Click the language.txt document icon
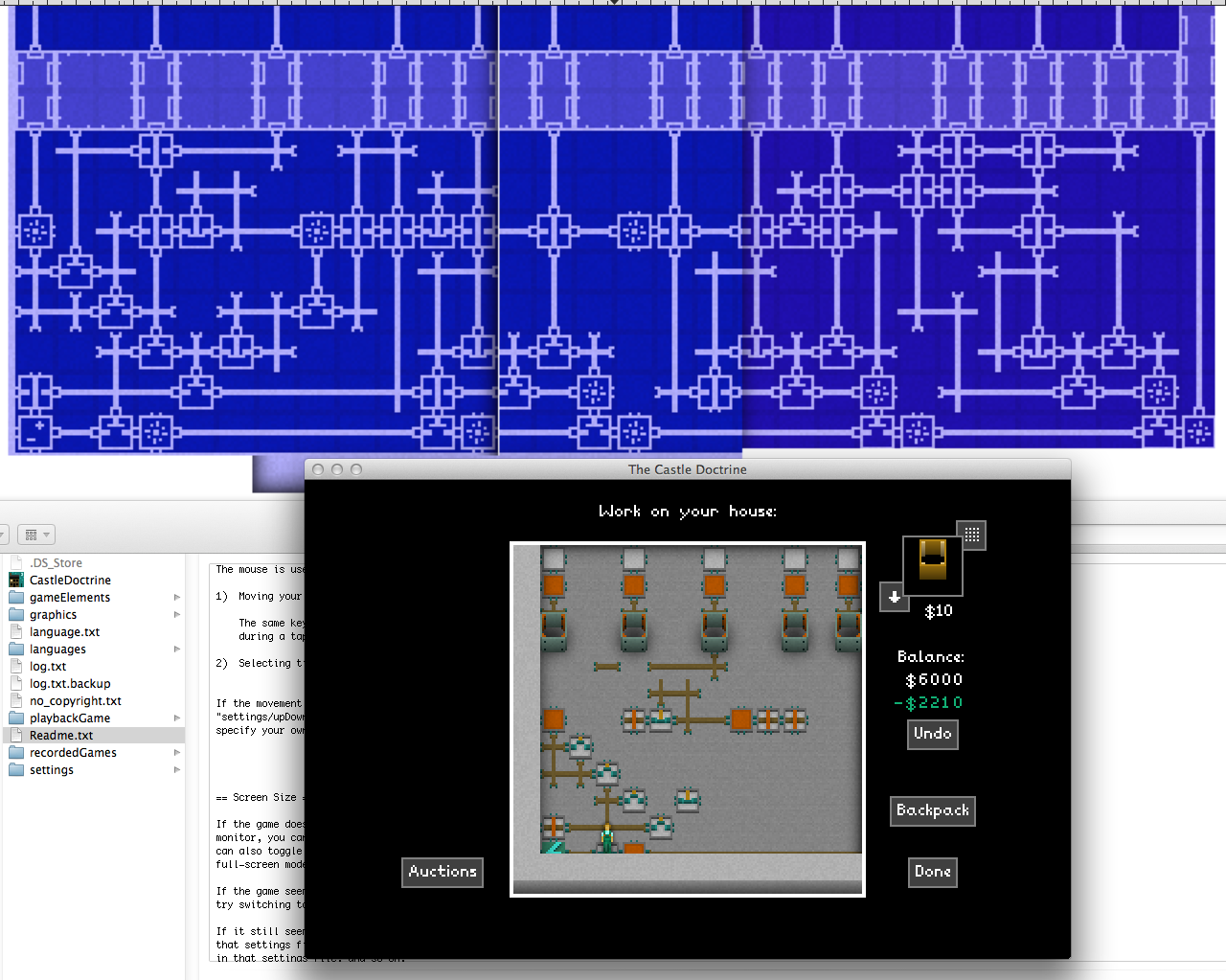Screen dimensions: 1226x980 coord(16,631)
